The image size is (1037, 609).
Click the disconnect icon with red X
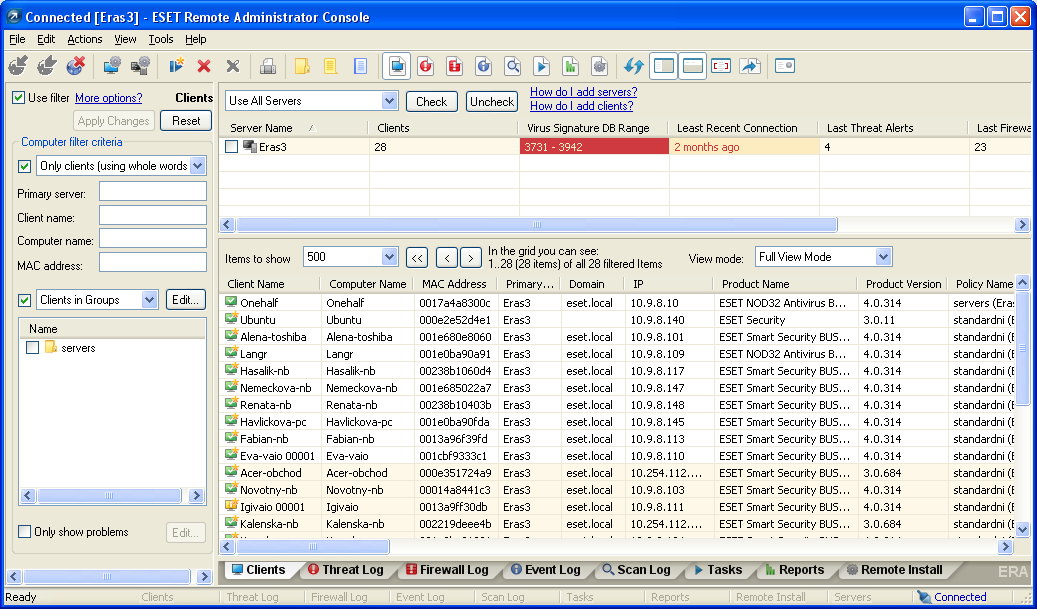[76, 65]
